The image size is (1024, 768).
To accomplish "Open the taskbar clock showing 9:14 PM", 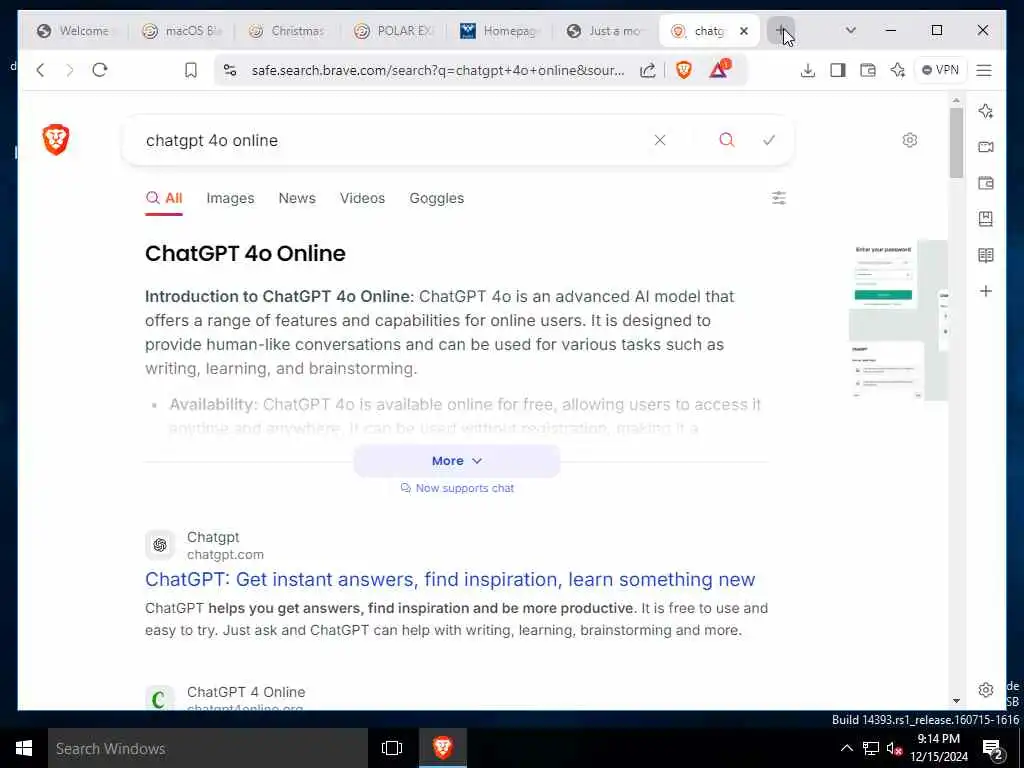I will [938, 748].
